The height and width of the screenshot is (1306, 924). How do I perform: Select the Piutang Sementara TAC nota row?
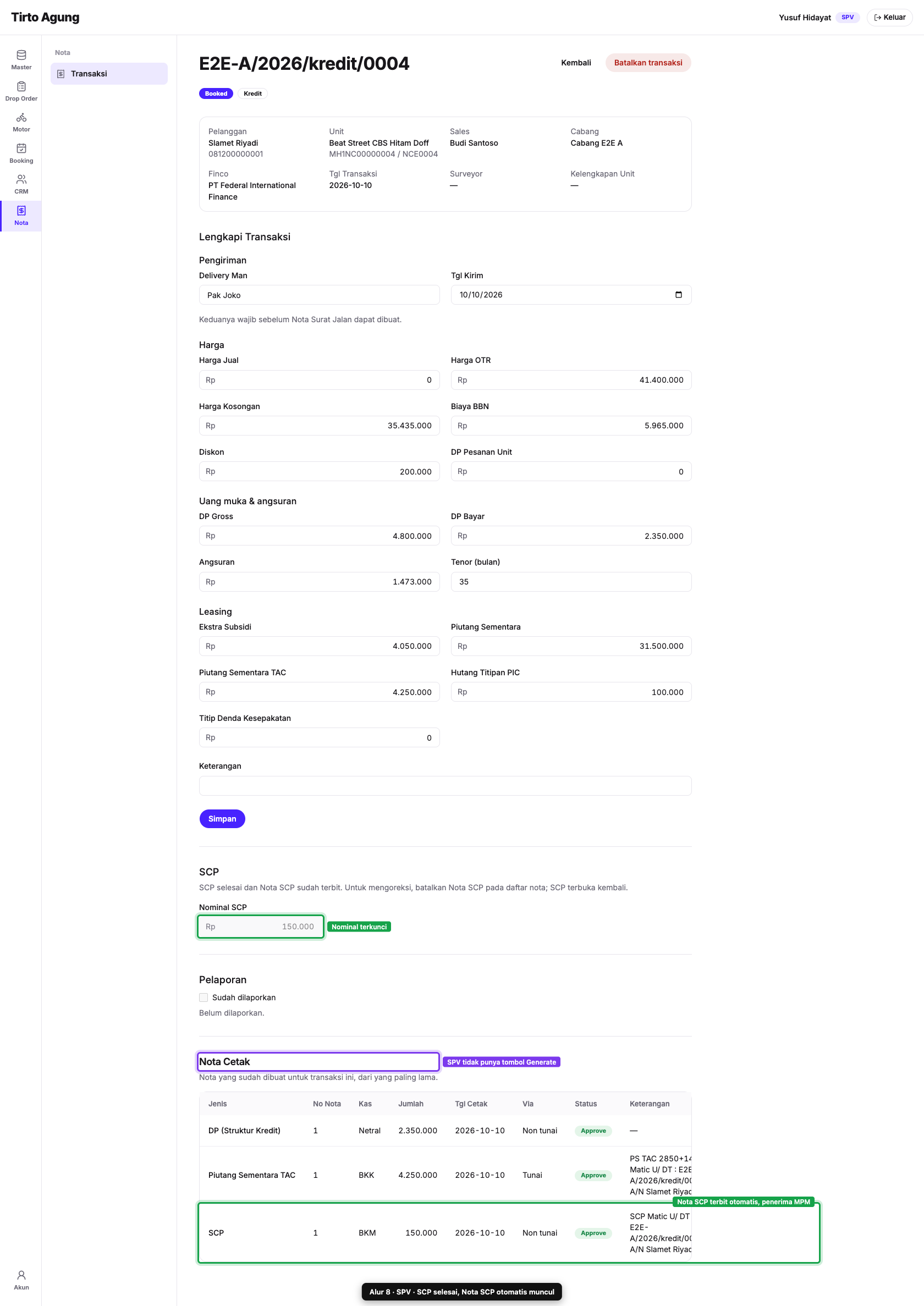click(x=445, y=1175)
